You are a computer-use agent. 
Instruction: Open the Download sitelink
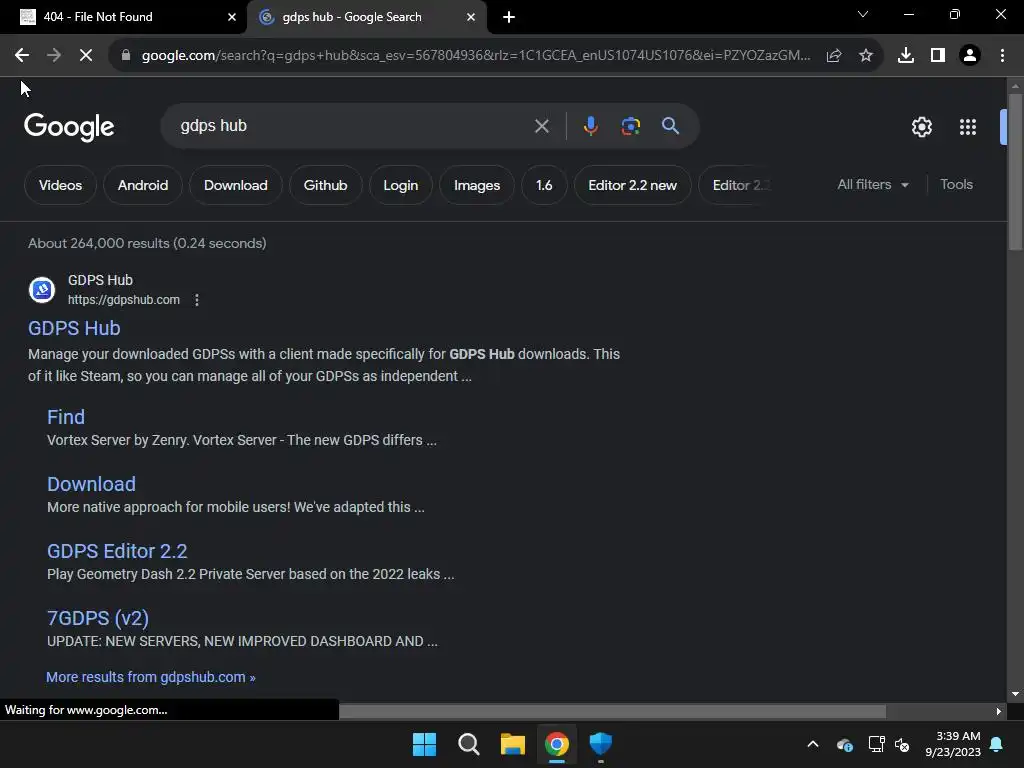coord(91,484)
